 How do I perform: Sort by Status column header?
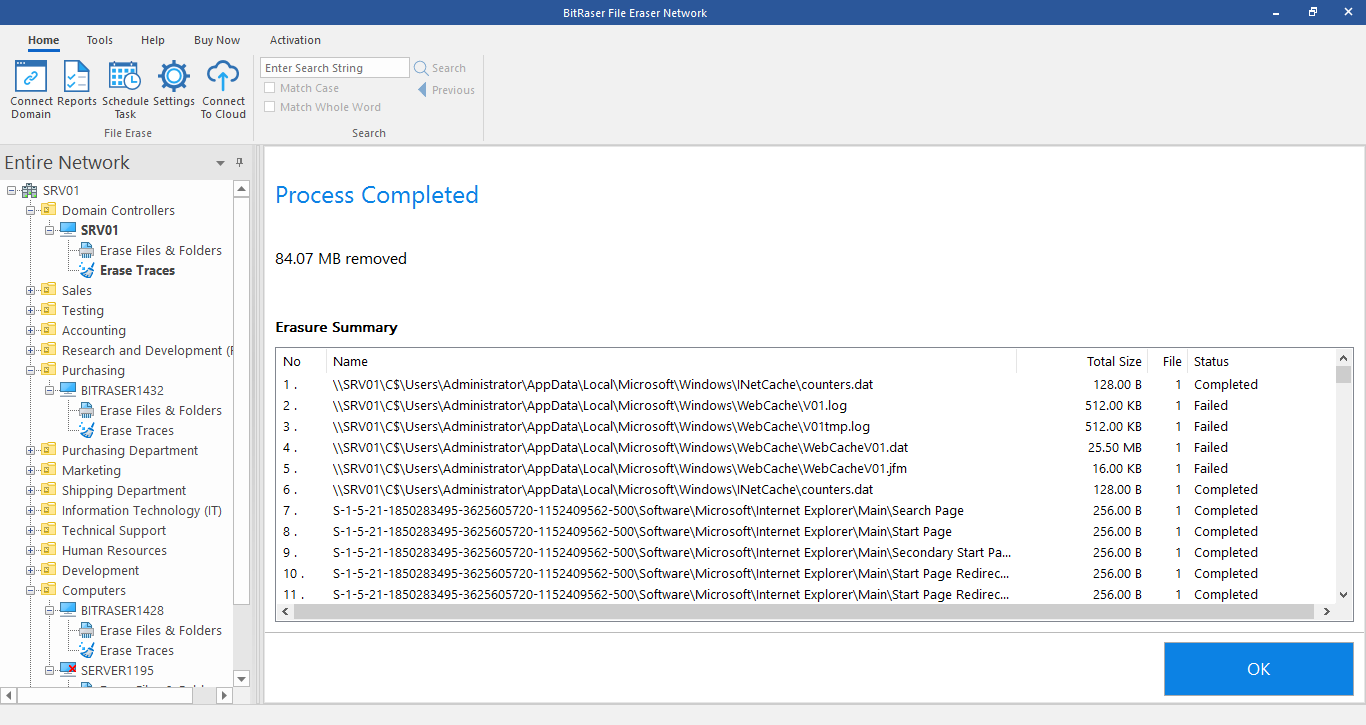click(1260, 361)
